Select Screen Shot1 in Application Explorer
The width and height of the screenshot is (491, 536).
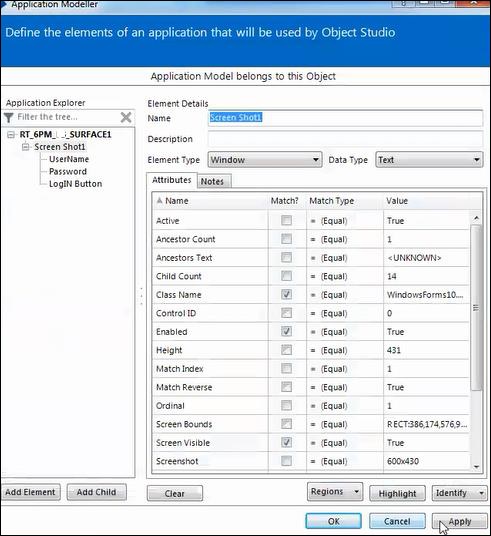pyautogui.click(x=59, y=147)
